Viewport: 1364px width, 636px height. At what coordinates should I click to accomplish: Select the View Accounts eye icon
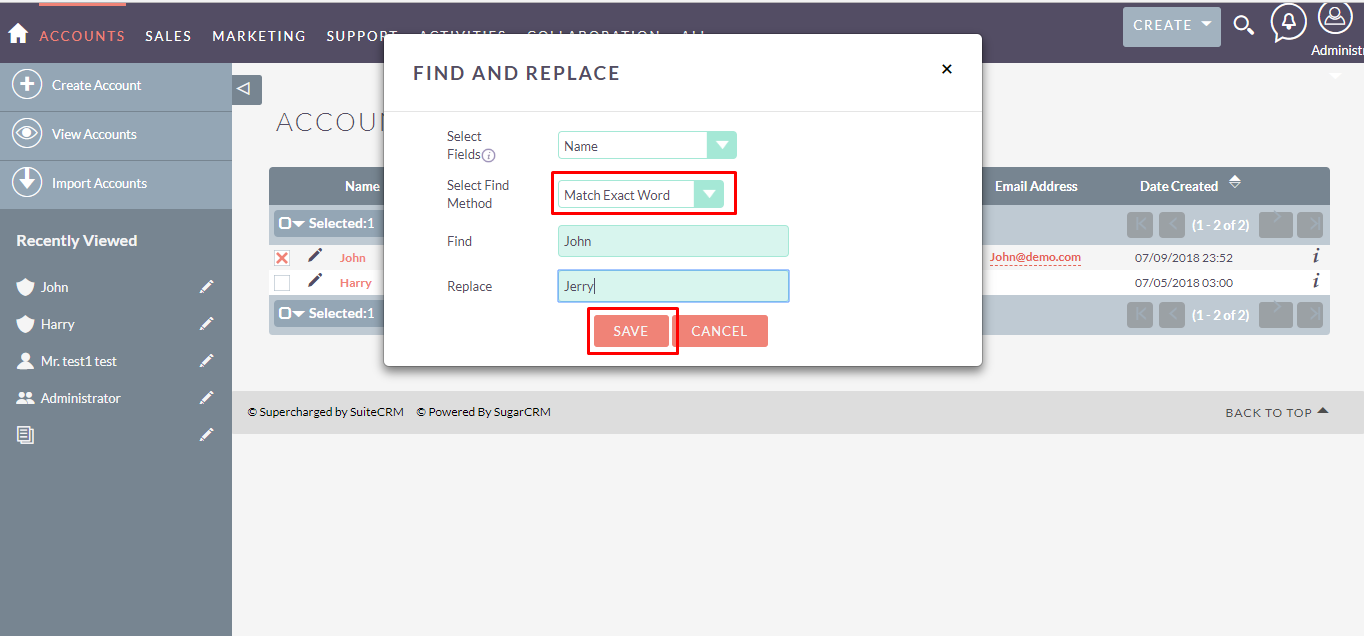pyautogui.click(x=28, y=133)
